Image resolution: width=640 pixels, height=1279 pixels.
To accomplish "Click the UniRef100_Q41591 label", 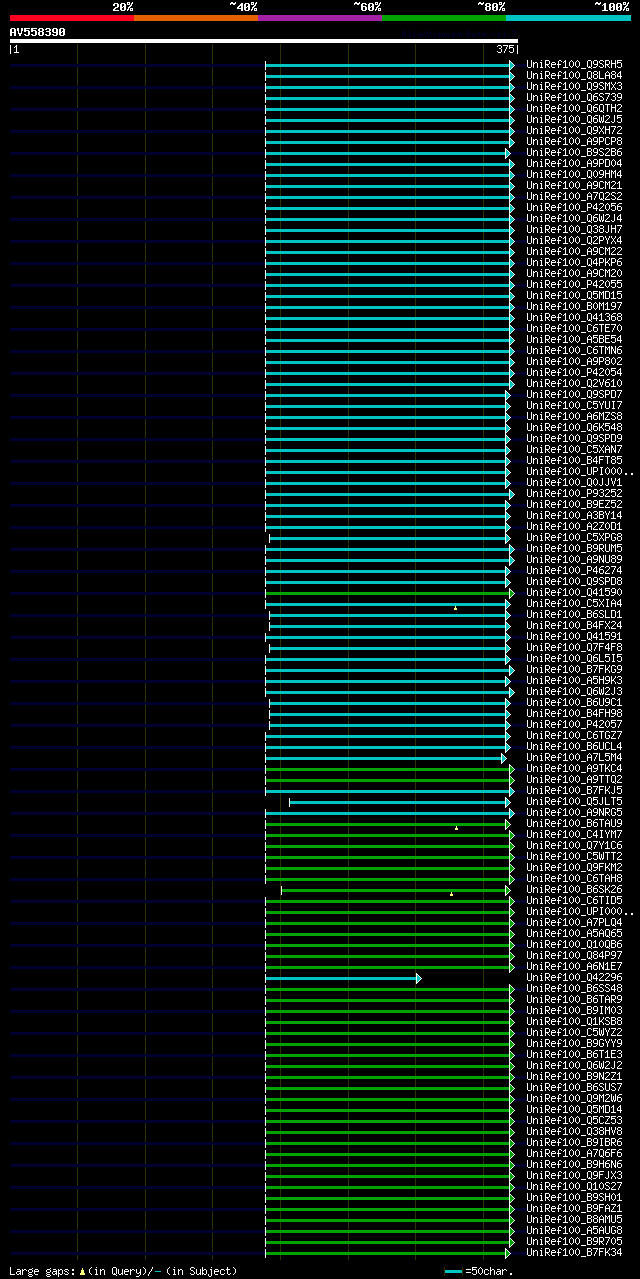I will 574,636.
